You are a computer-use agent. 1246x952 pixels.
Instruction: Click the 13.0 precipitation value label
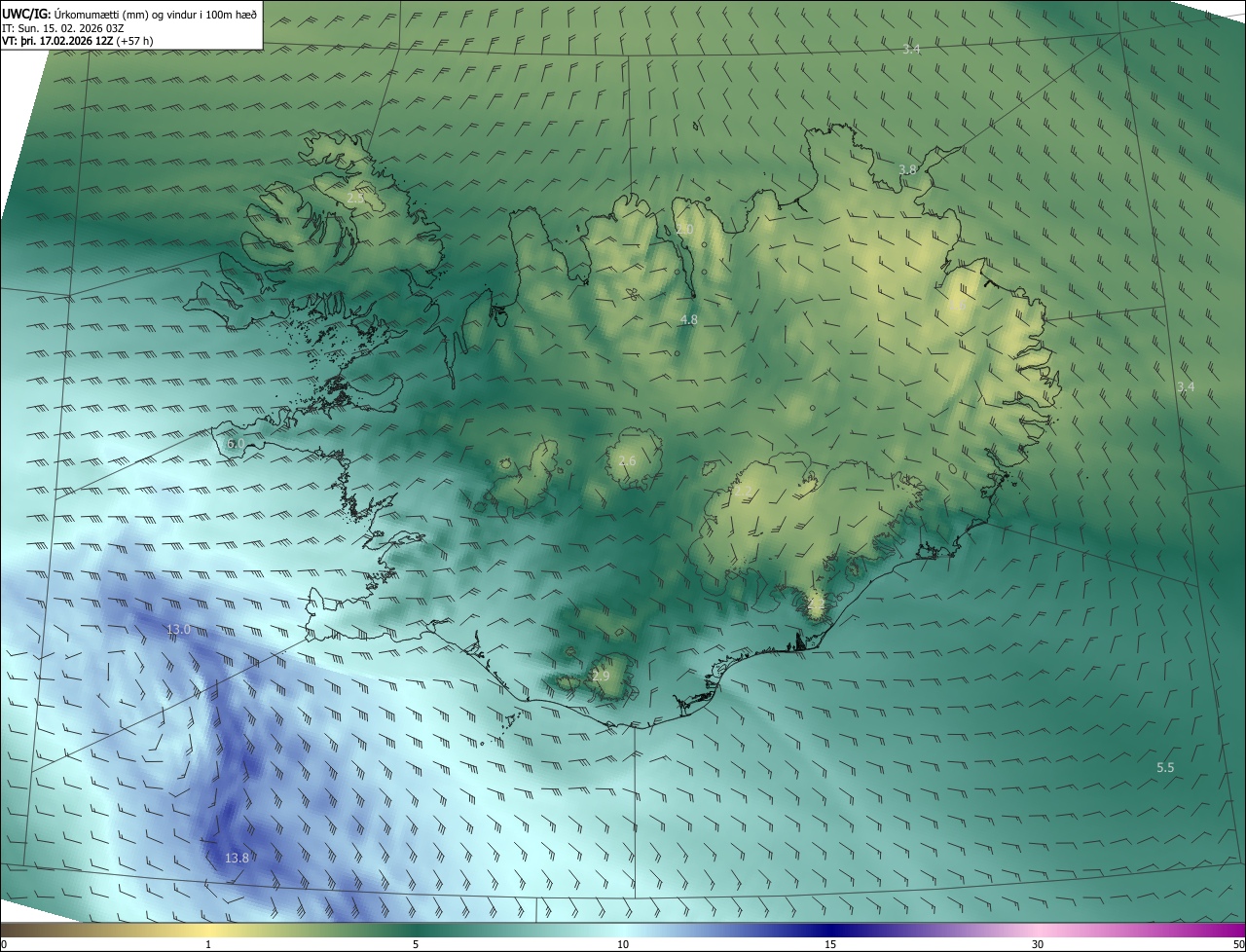pos(178,630)
